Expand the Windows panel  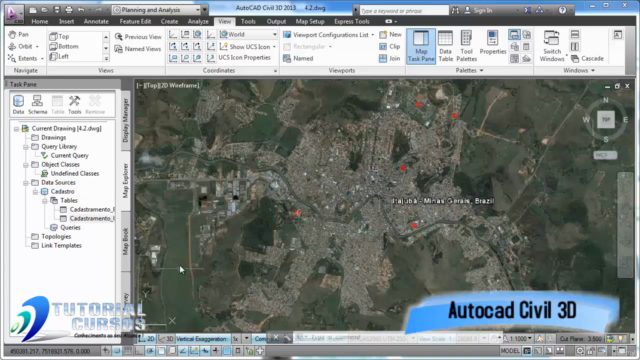click(579, 71)
